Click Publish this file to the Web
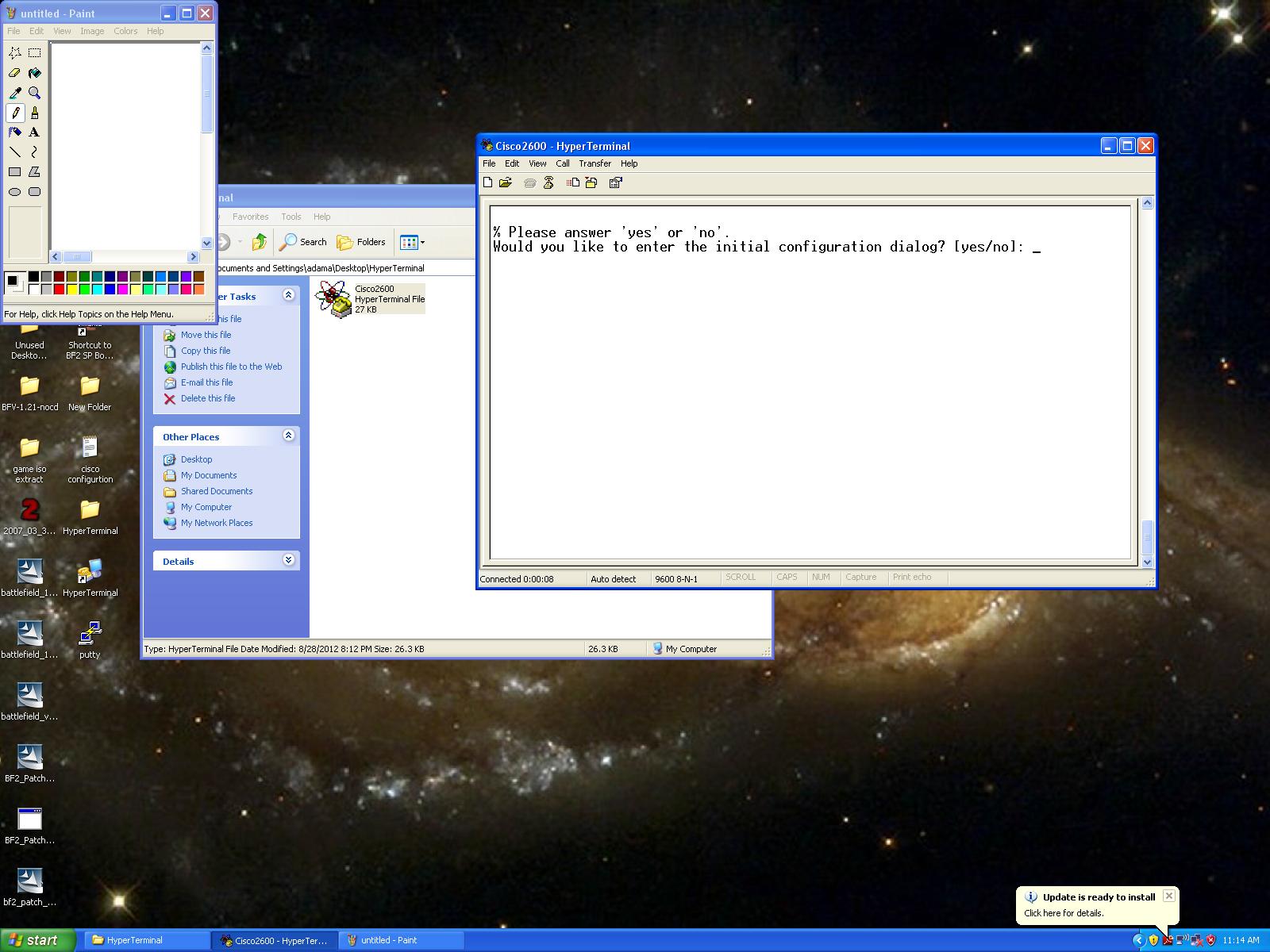Screen dimensions: 1270x952 [x=231, y=367]
